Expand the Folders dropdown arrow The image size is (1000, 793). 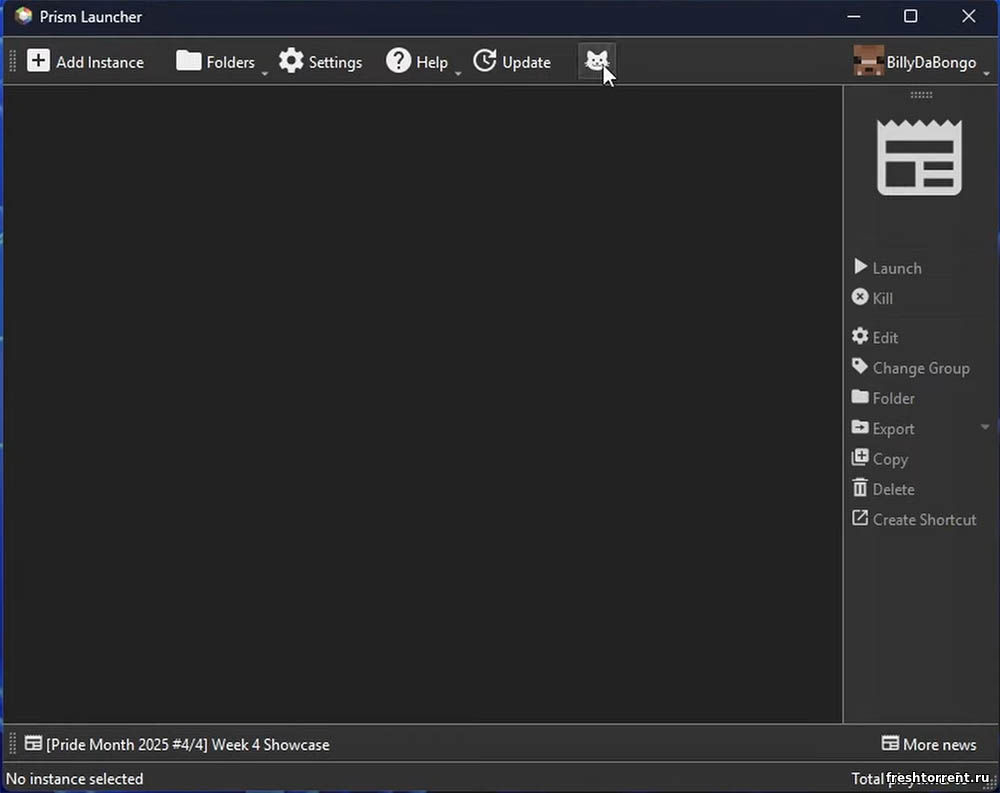pos(265,73)
